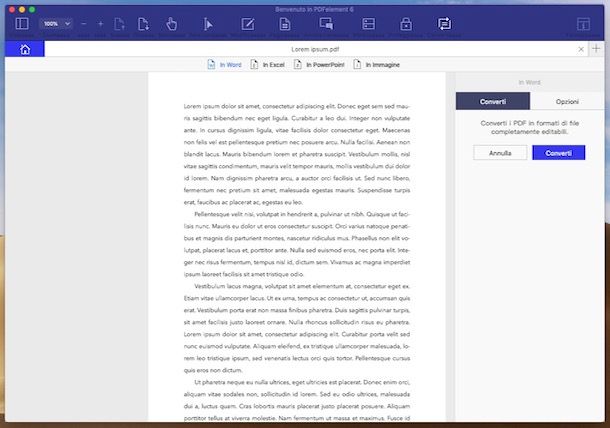Select the Hand tool
This screenshot has width=610, height=428.
click(x=172, y=24)
